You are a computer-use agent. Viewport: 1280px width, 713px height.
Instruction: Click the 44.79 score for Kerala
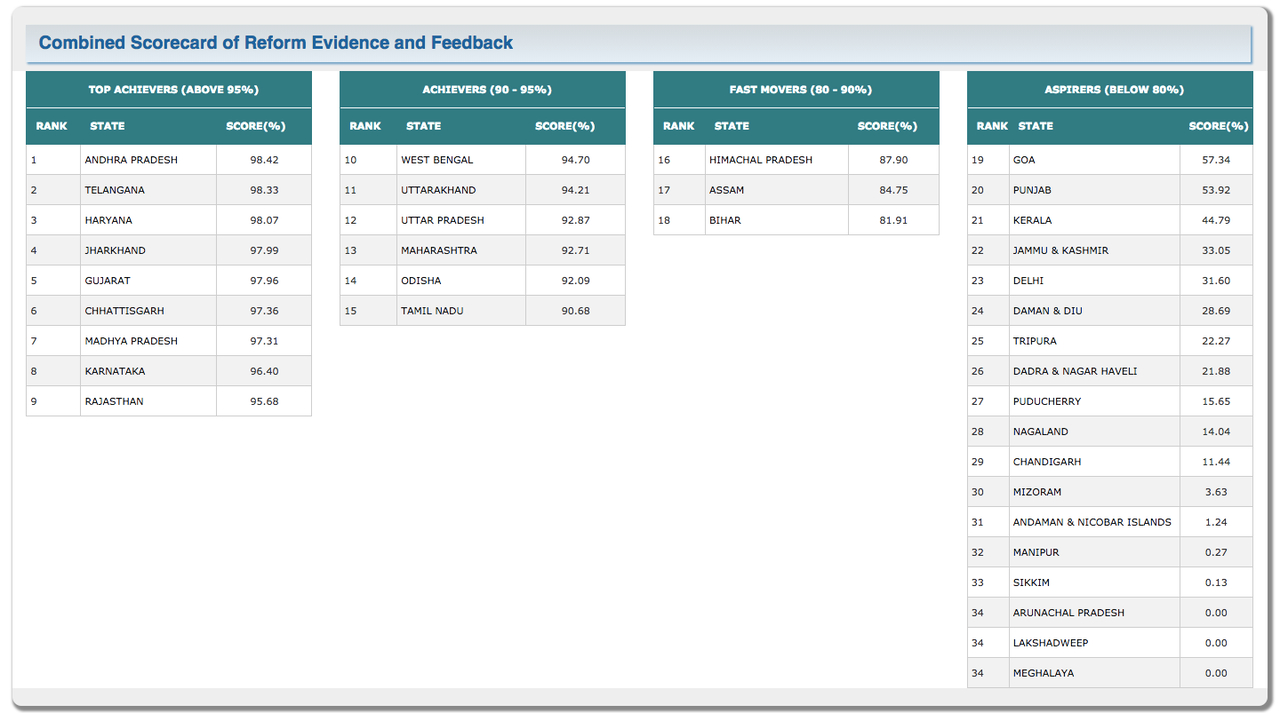[1216, 220]
